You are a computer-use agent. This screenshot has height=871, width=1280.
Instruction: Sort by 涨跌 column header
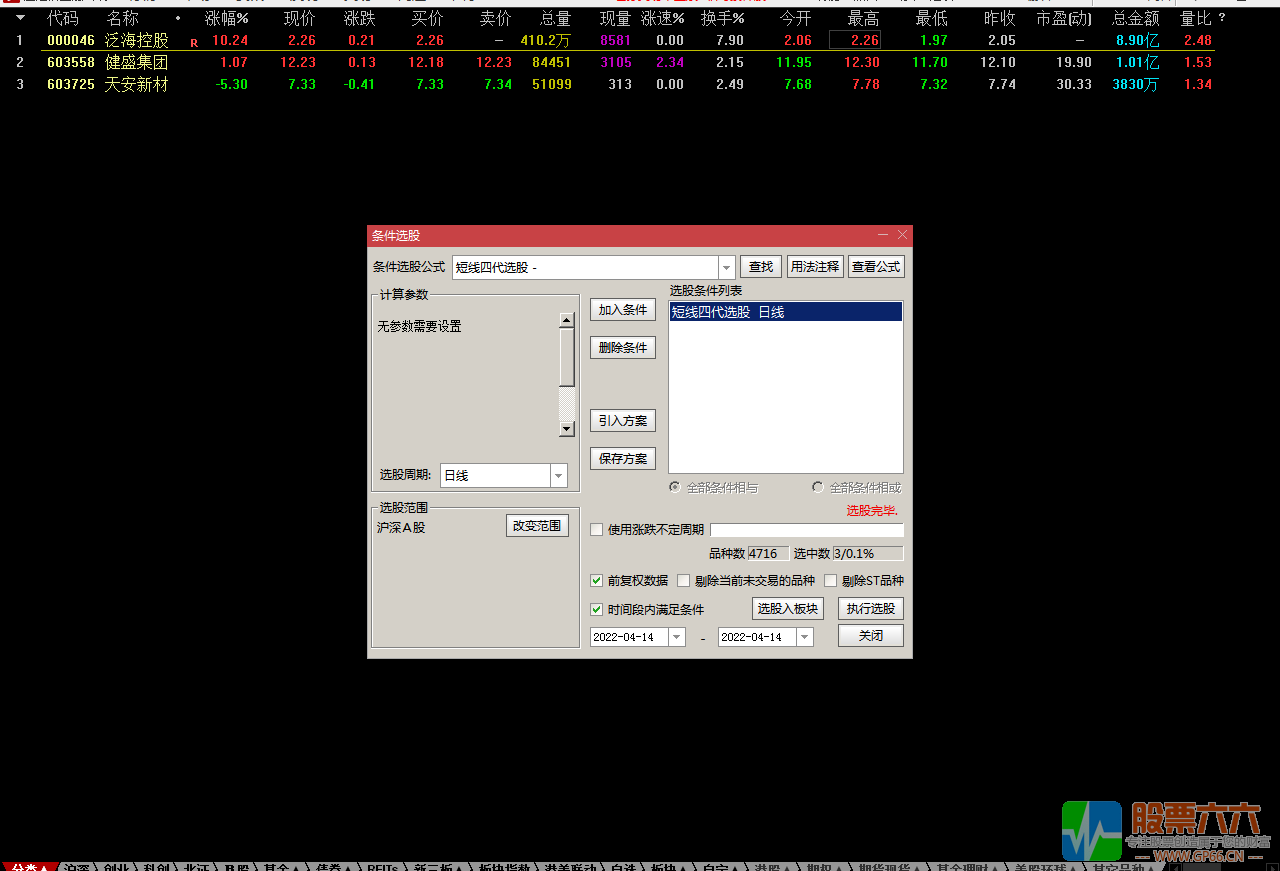click(360, 18)
